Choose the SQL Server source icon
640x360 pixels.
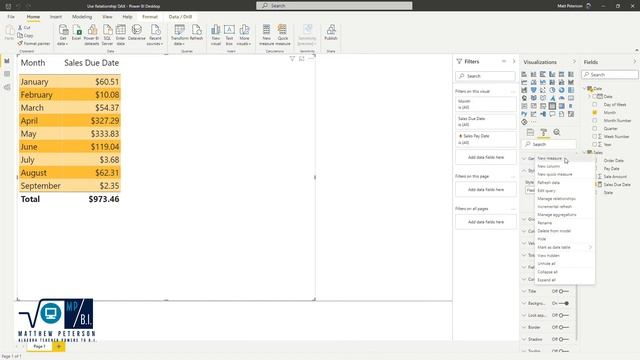[107, 34]
